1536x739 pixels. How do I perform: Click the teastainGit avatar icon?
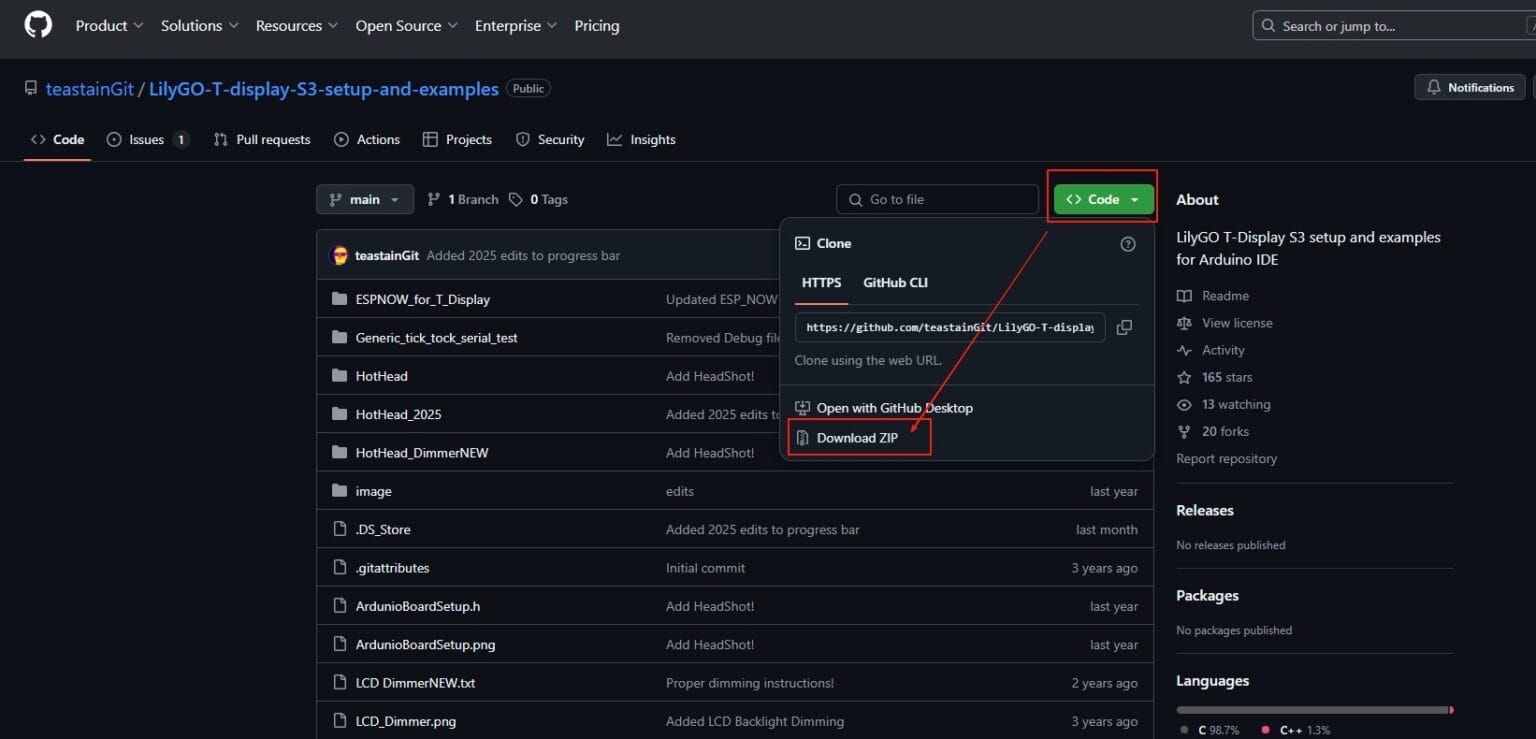click(x=339, y=255)
